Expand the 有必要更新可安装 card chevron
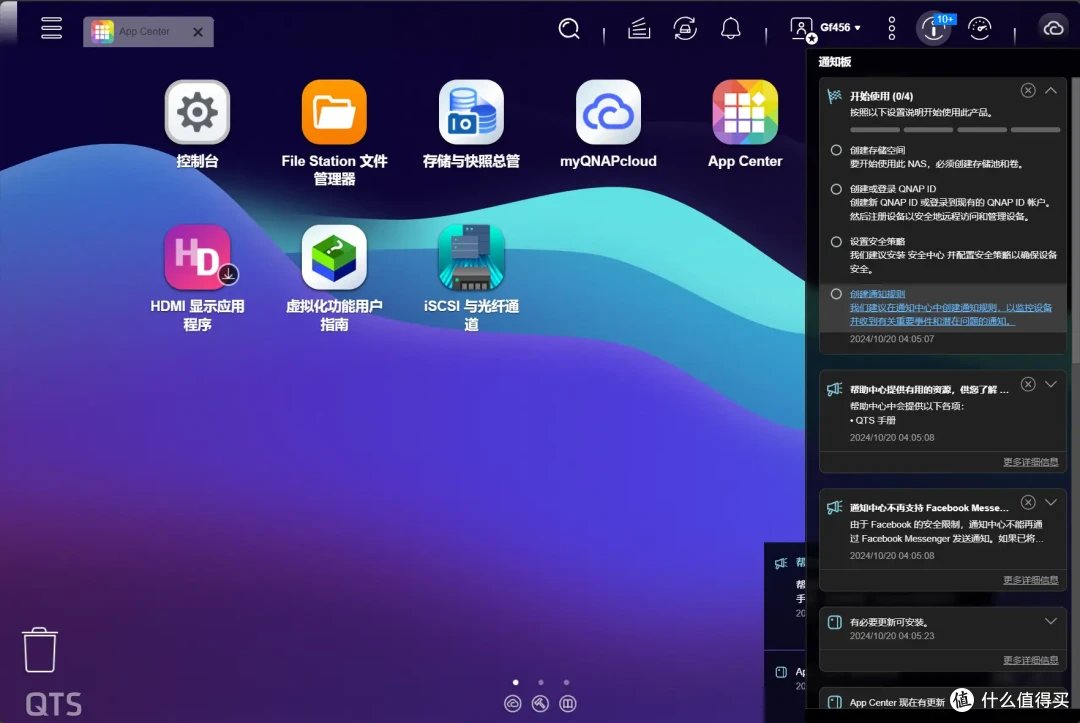 1050,621
